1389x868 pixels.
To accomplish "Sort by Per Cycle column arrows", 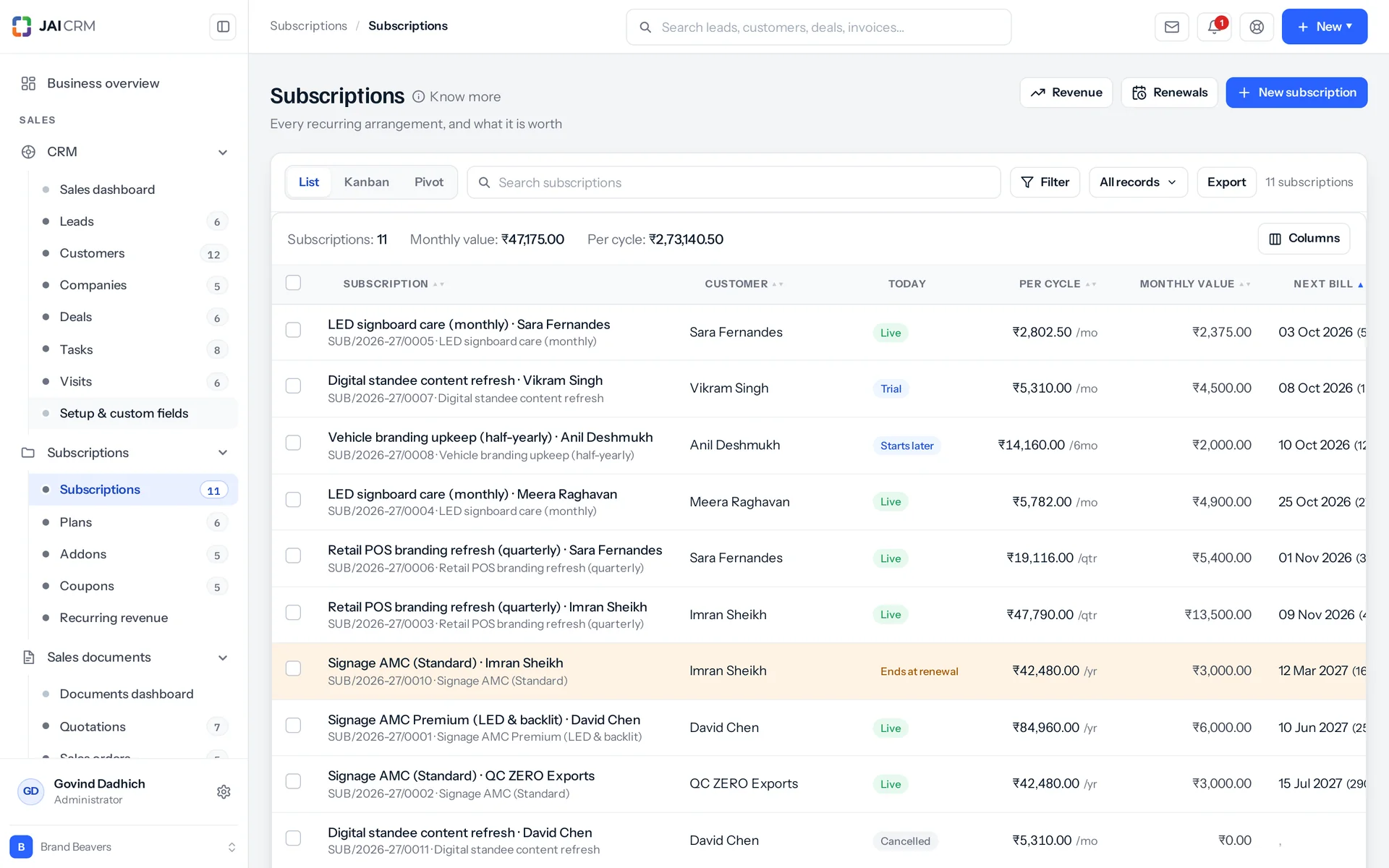I will point(1090,284).
